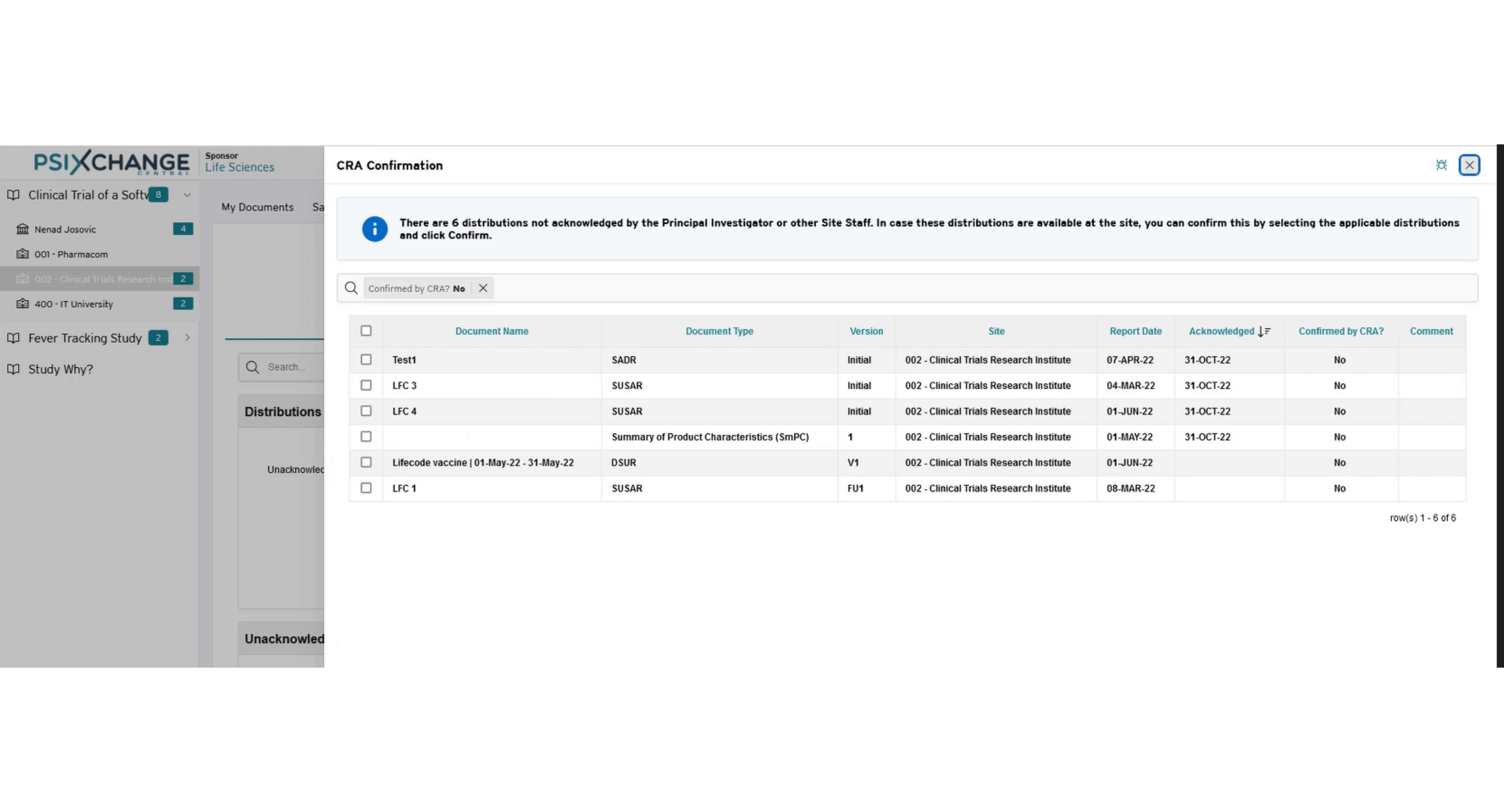
Task: Click the FU1 version cell
Action: coord(867,489)
